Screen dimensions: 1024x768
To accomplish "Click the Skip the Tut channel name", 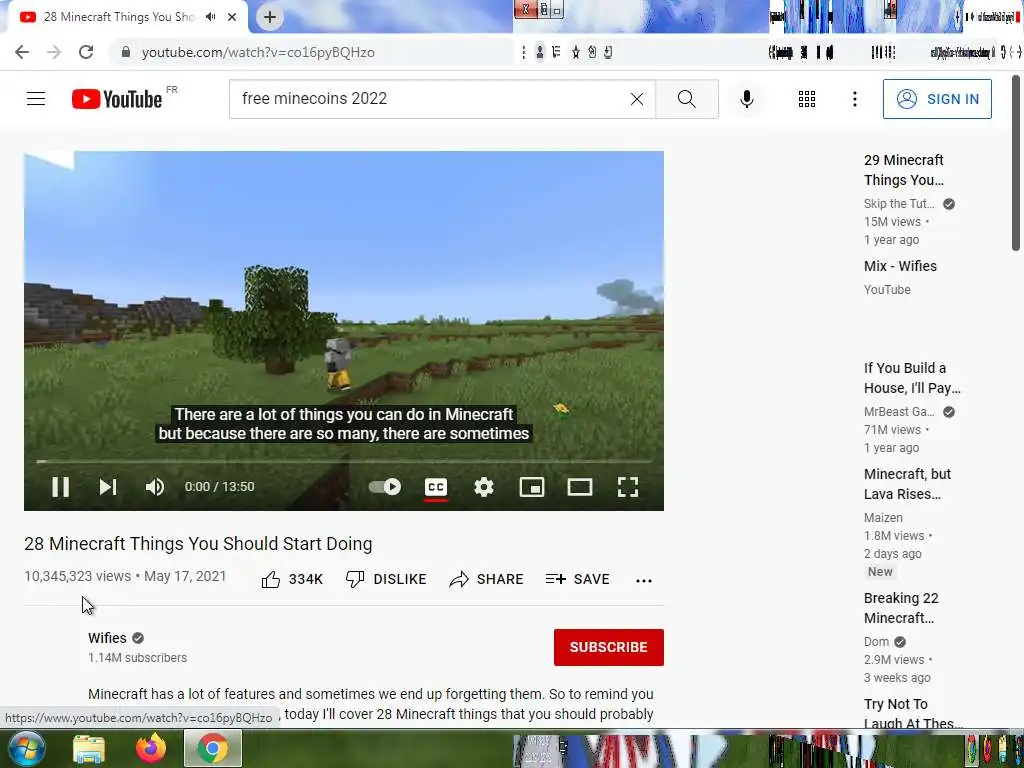I will tap(899, 204).
